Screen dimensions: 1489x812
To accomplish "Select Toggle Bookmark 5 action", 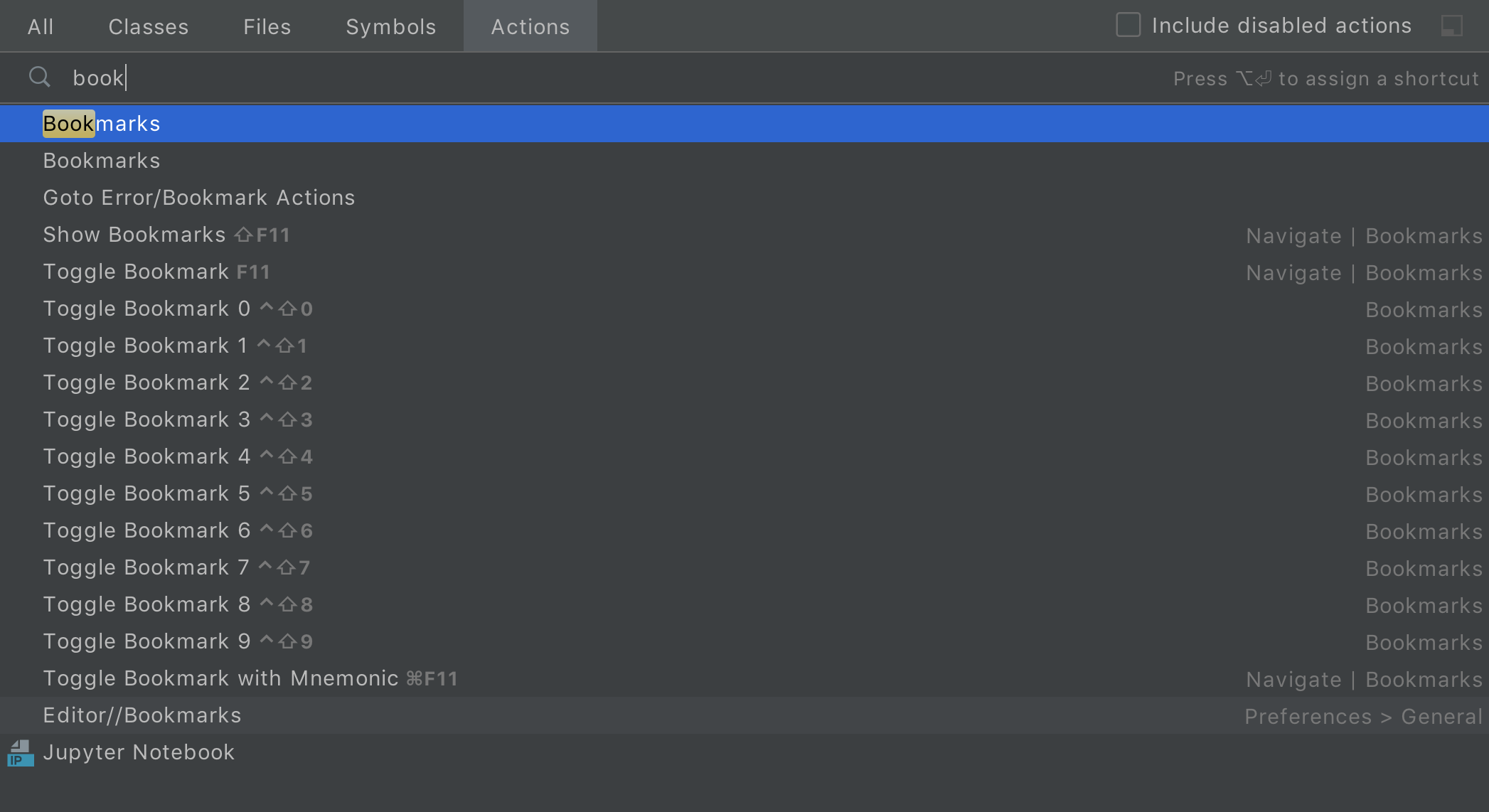I will (x=146, y=493).
